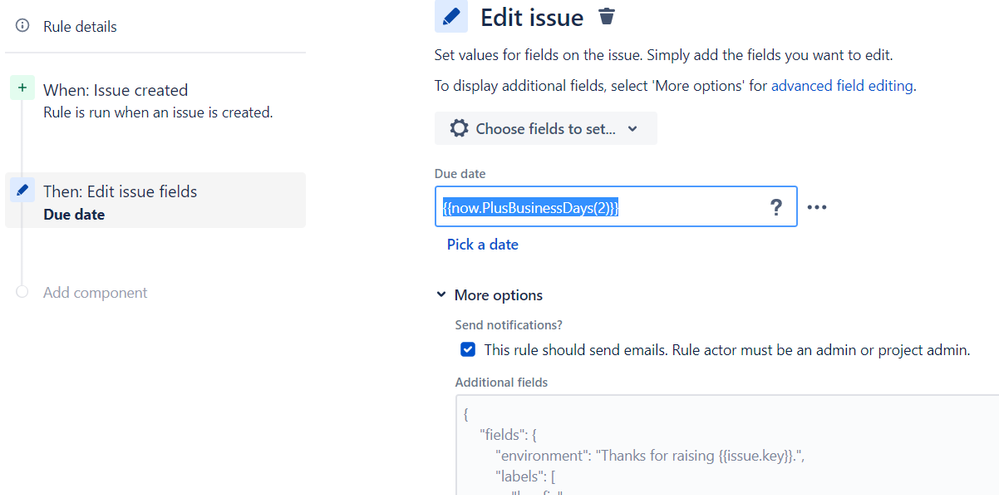The height and width of the screenshot is (495, 999).
Task: Click the question mark help icon
Action: 775,207
